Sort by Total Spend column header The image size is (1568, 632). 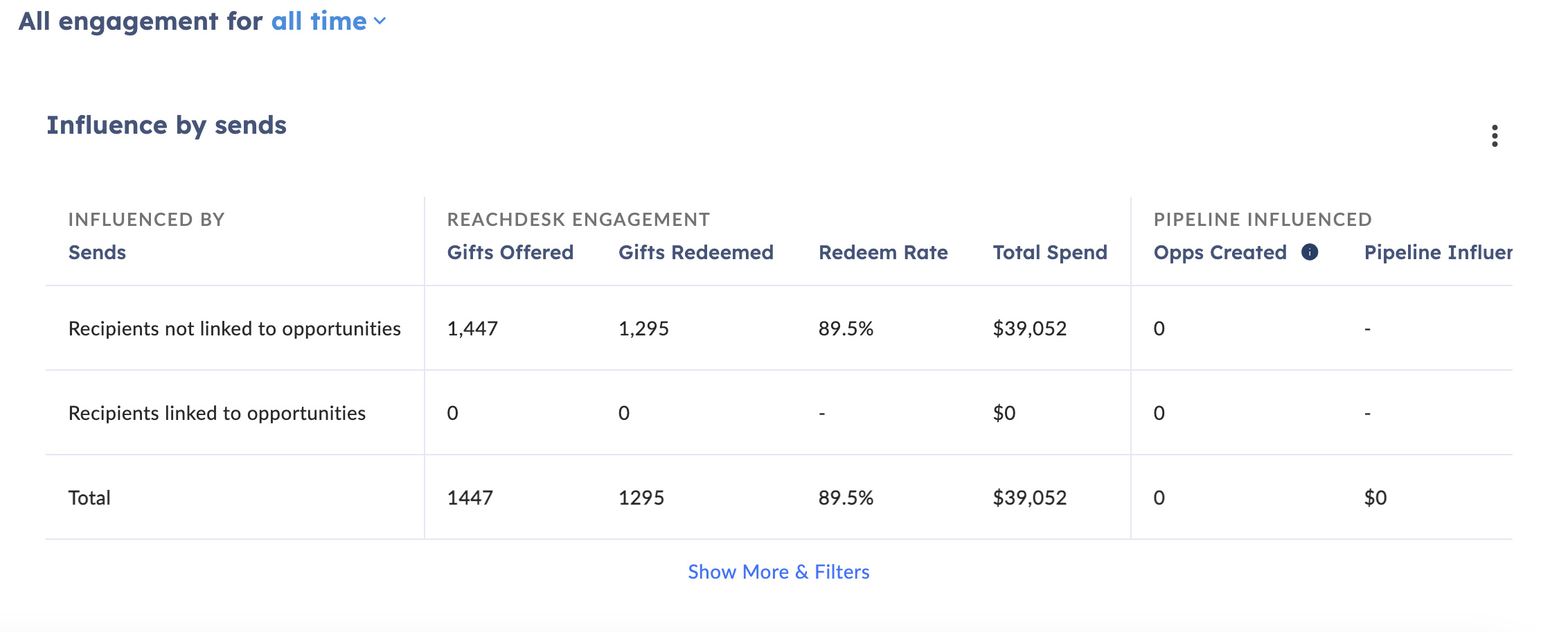coord(1050,252)
